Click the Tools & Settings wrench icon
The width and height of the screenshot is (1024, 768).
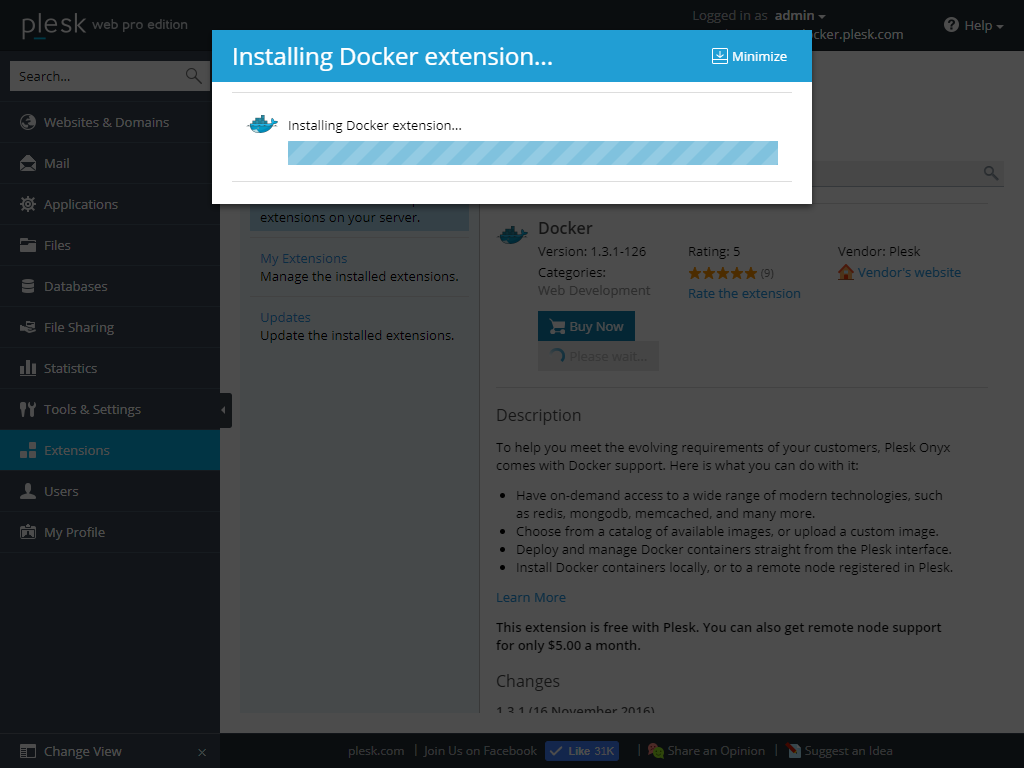(27, 409)
